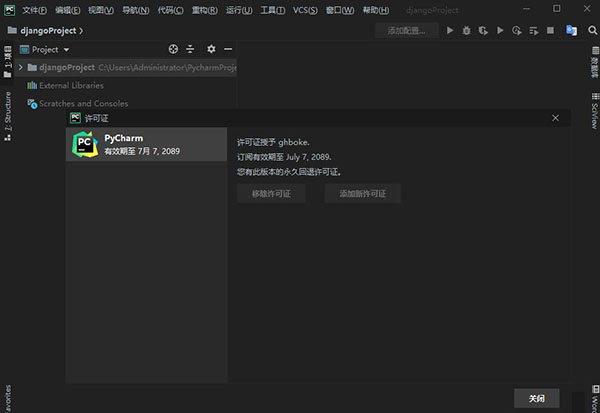Viewport: 600px width, 413px height.
Task: Maximize the PyCharm window
Action: pos(557,9)
